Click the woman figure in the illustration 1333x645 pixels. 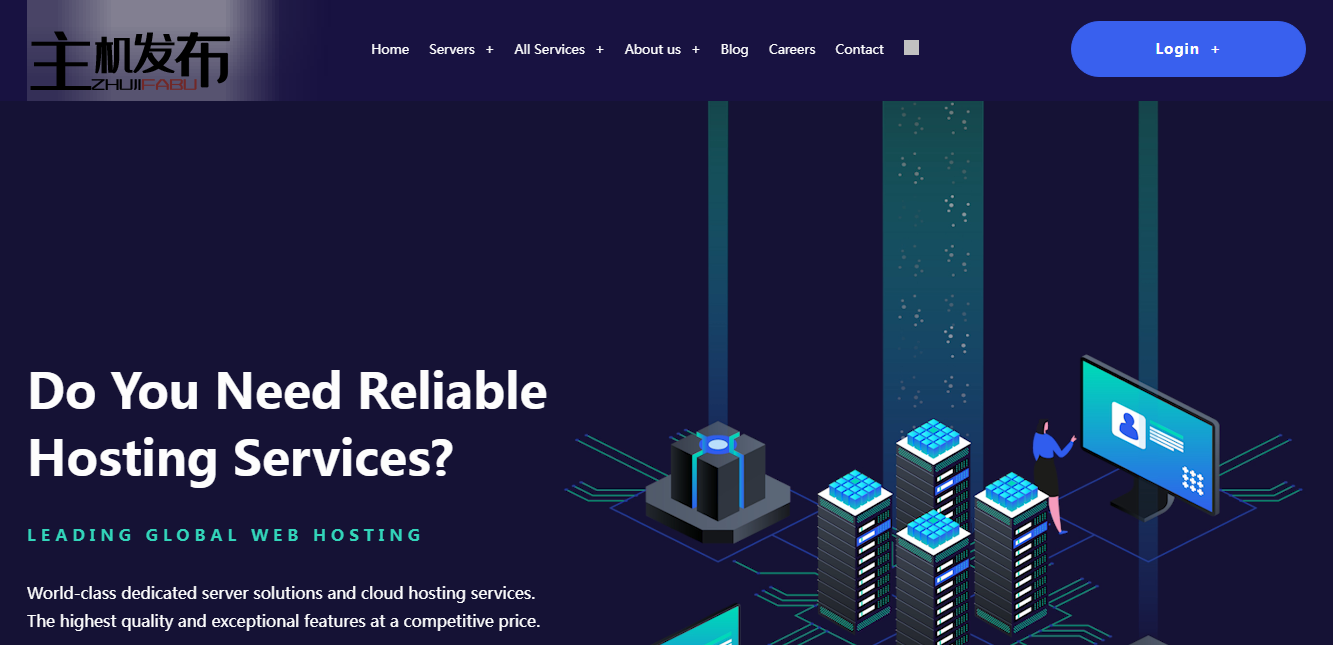click(1047, 470)
